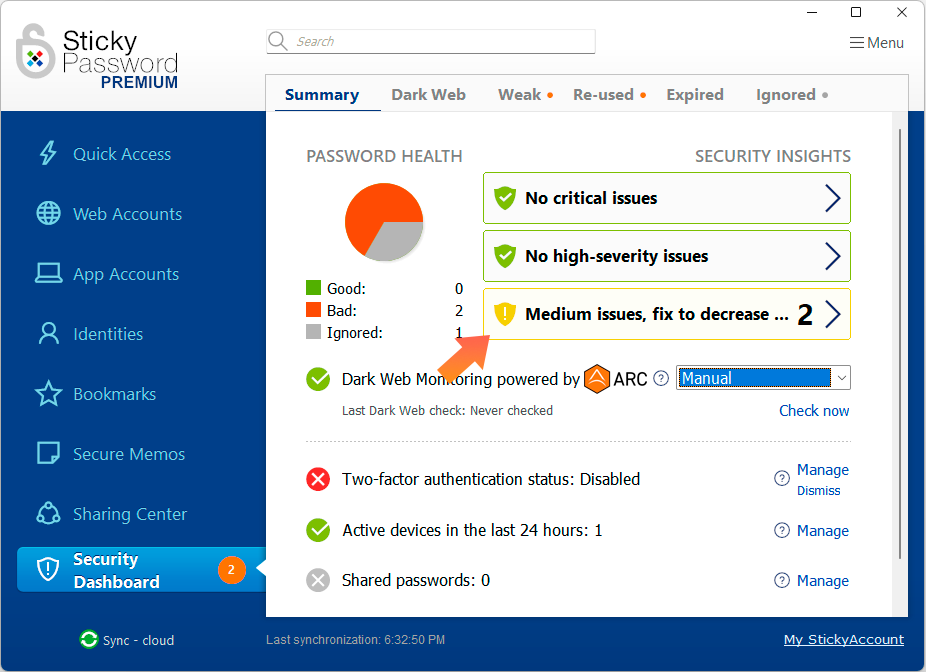Screen dimensions: 926x672
Task: Expand the No critical issues card chevron
Action: click(x=833, y=198)
